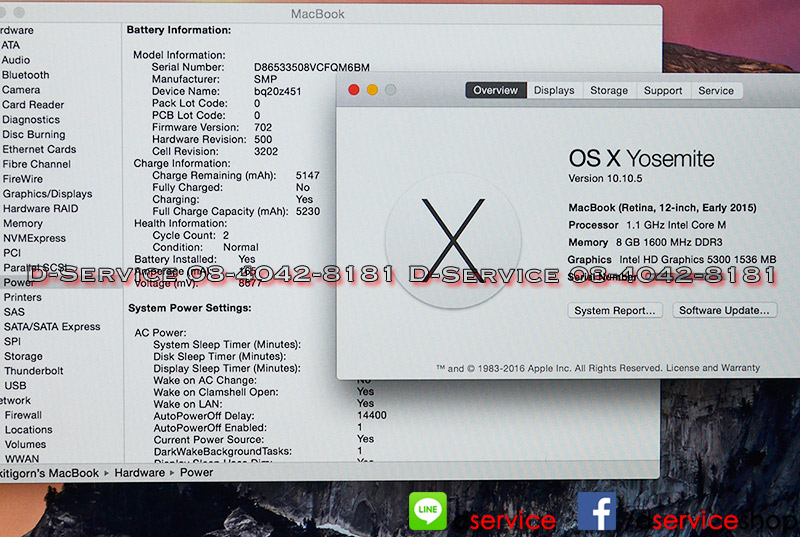
Task: Open the Service tab
Action: click(716, 90)
